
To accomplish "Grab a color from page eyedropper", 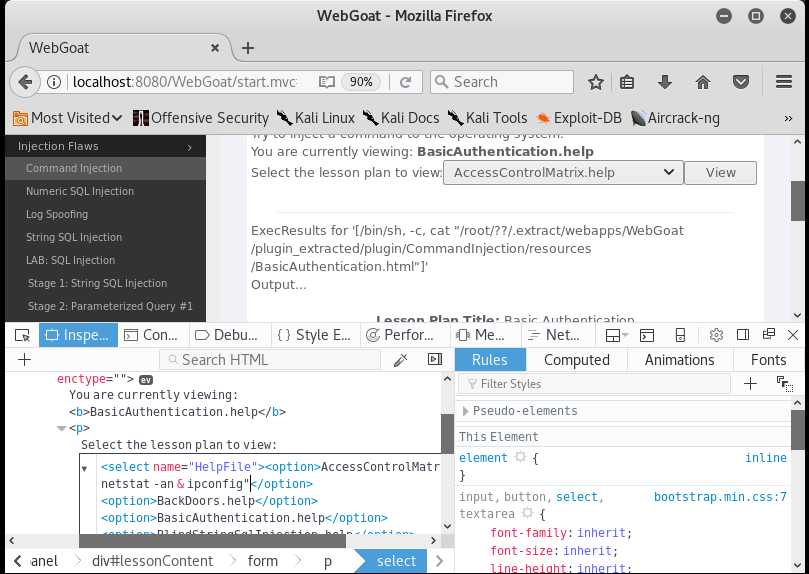I will 400,359.
